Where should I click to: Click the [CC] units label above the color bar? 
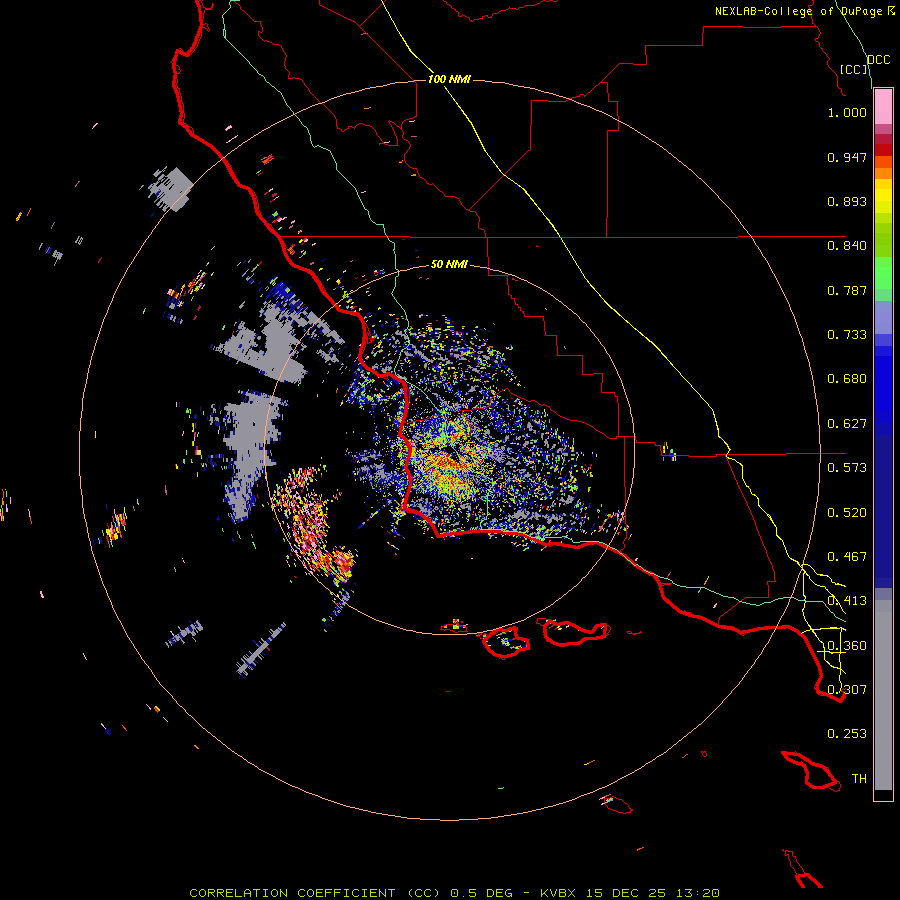pos(854,69)
